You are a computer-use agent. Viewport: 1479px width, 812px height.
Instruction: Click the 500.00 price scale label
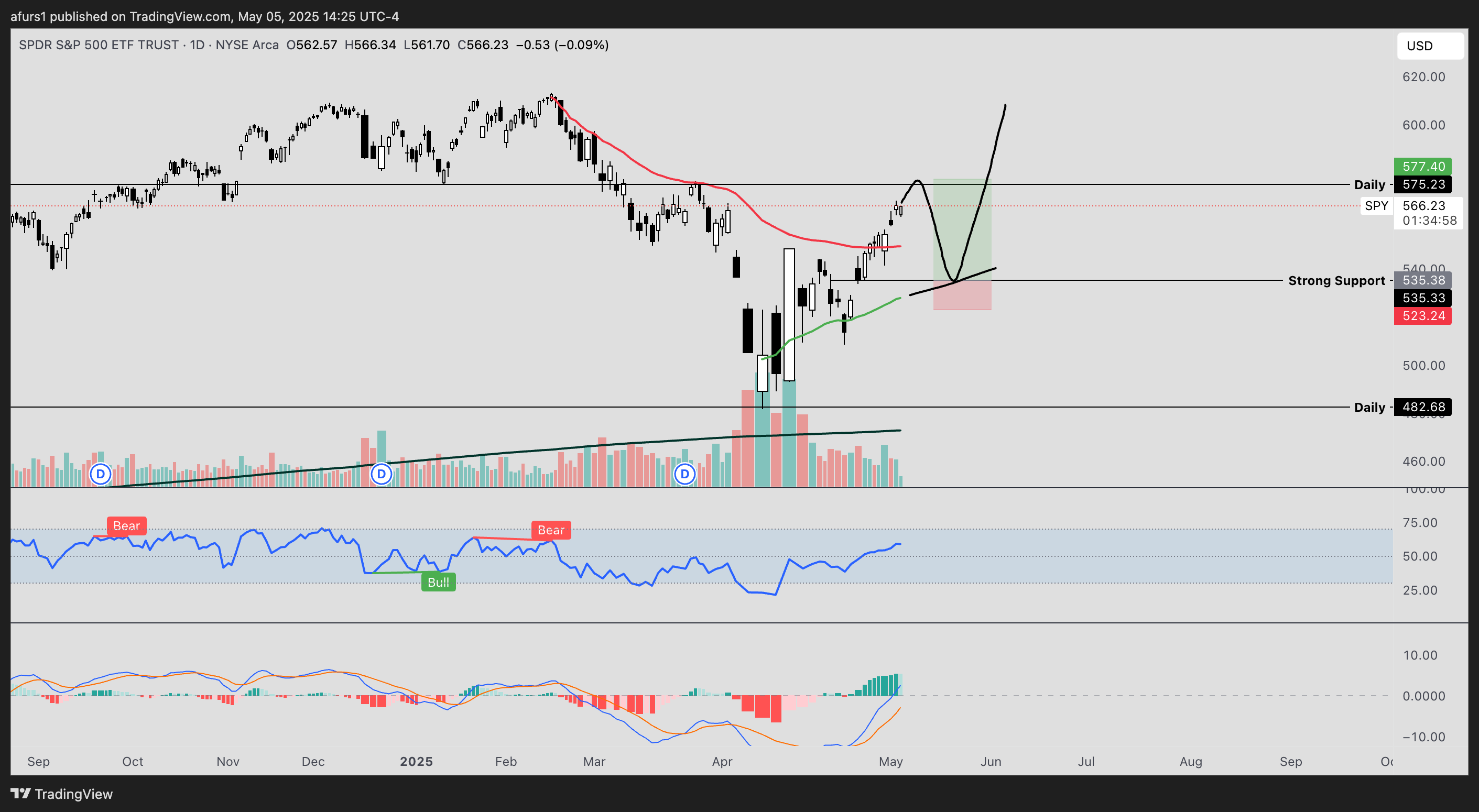1423,366
